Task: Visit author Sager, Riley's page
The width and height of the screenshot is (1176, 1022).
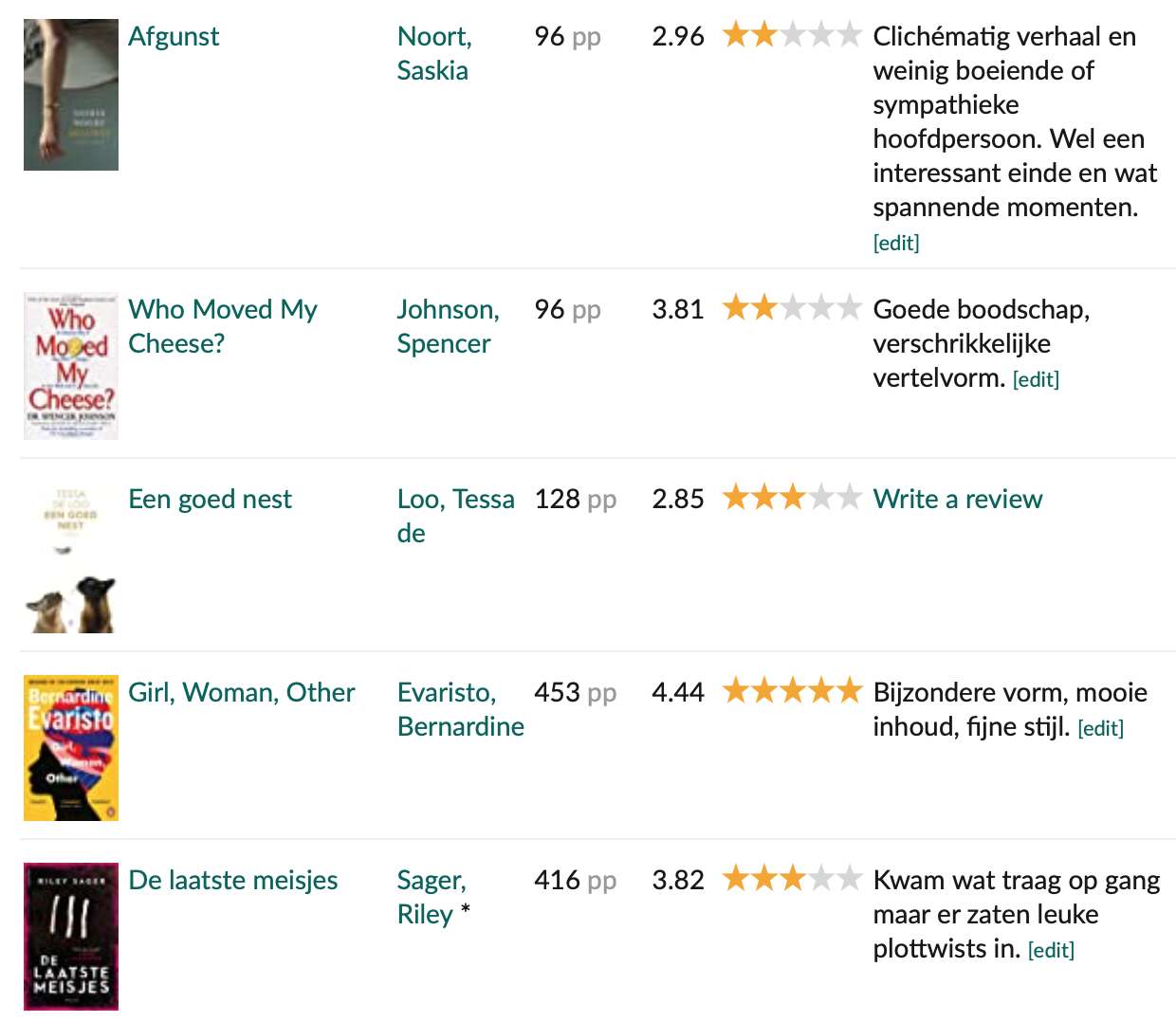Action: 430,897
